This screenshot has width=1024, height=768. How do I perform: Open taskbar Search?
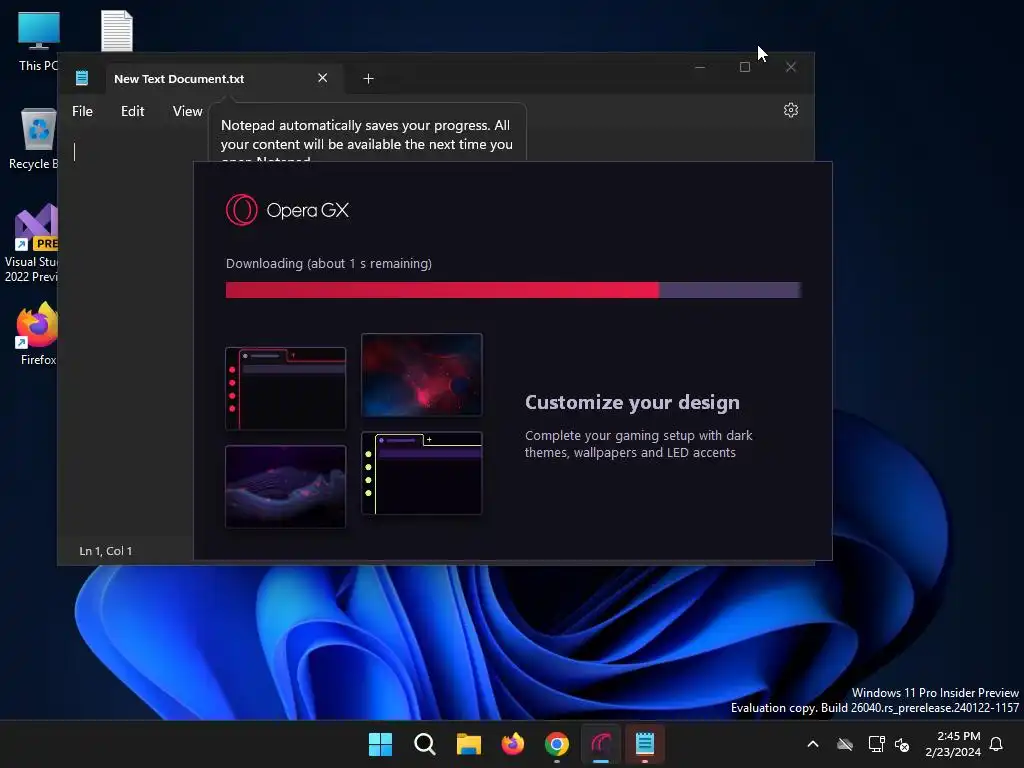coord(424,744)
